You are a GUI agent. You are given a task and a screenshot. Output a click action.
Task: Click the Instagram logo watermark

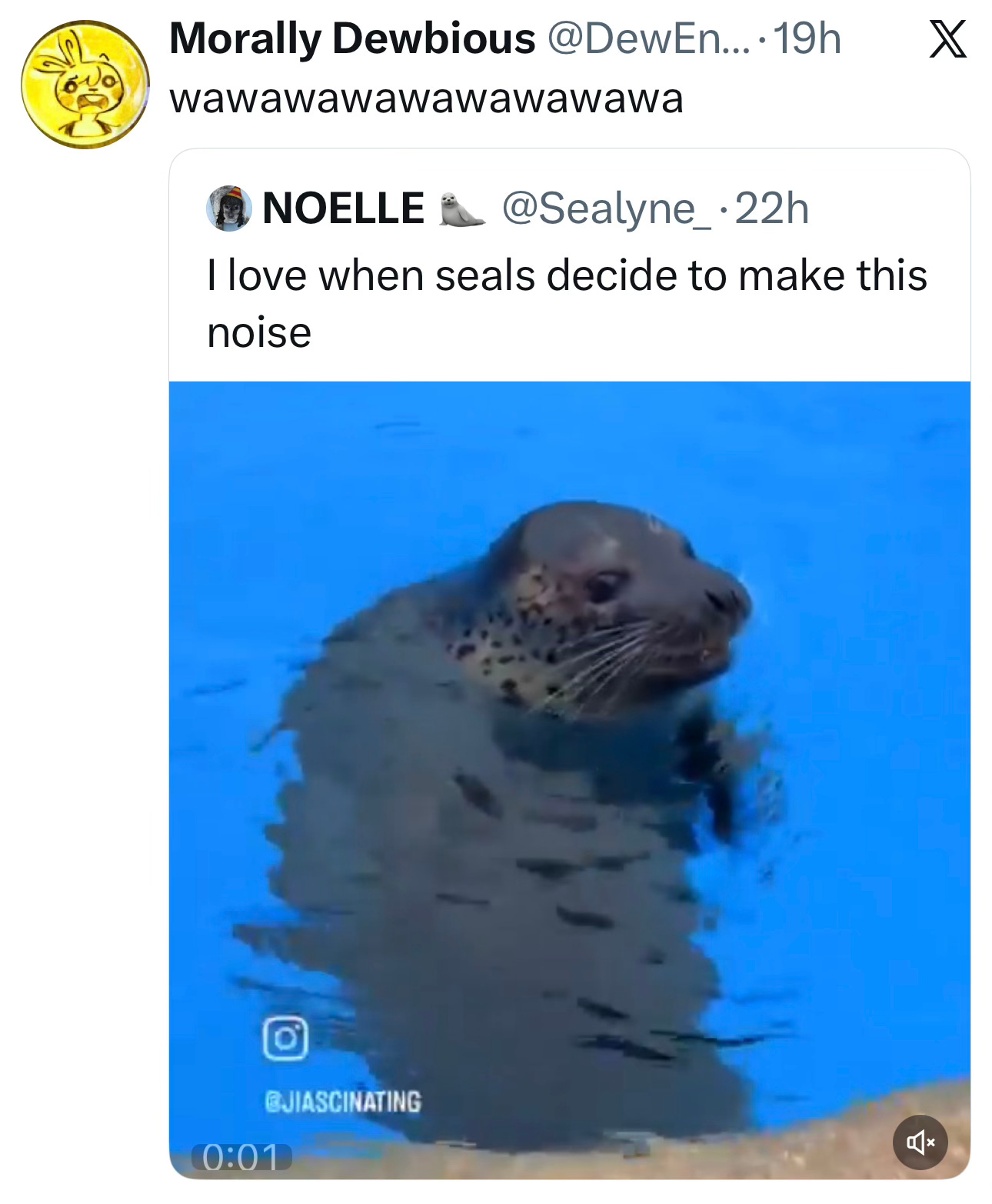coord(285,1039)
